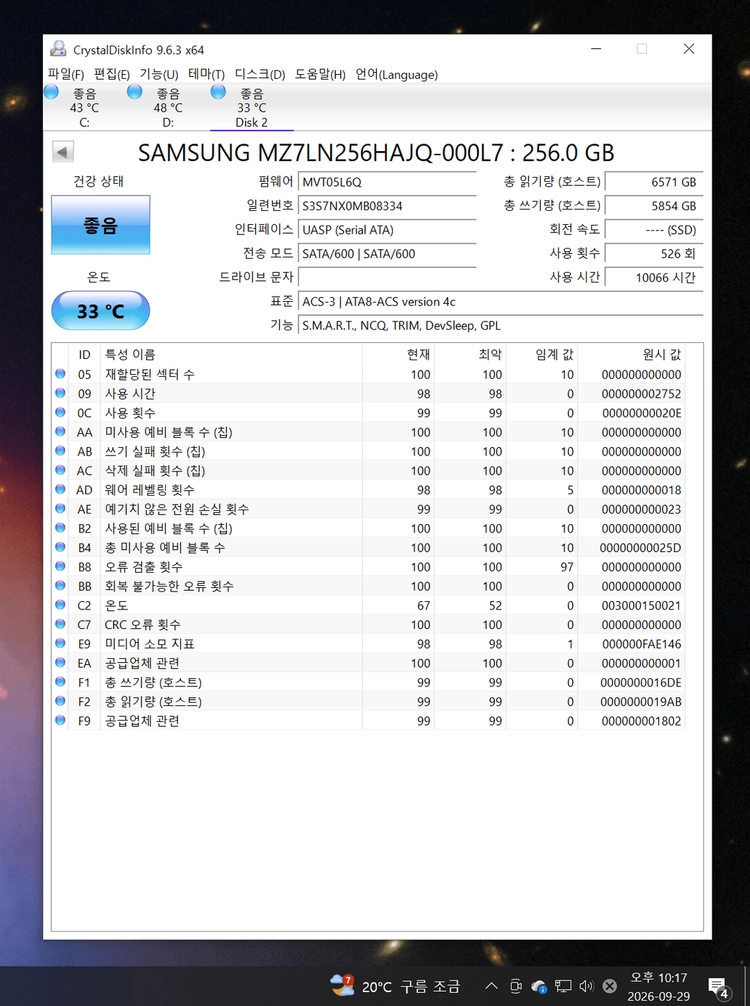750x1006 pixels.
Task: Click raw value 000000FAE146
Action: pos(642,644)
